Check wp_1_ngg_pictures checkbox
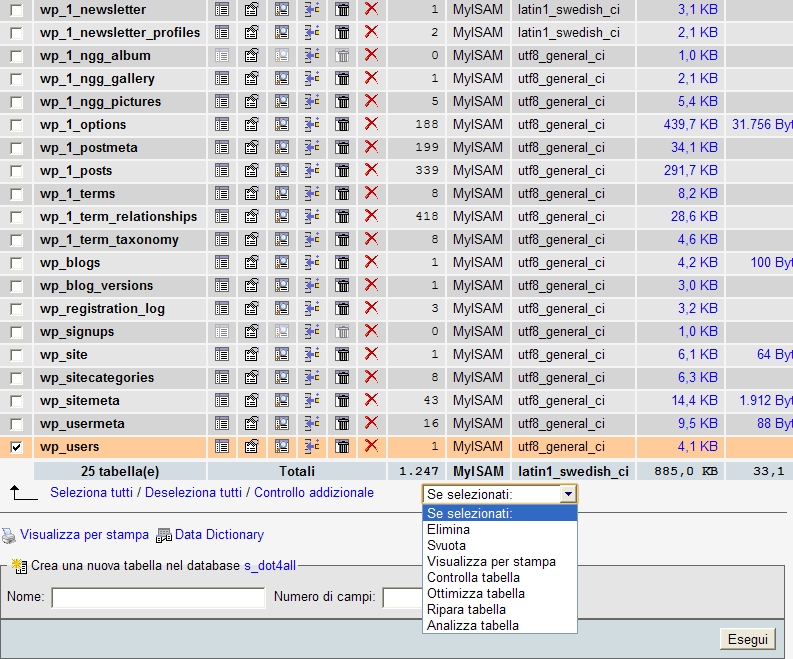 tap(16, 102)
